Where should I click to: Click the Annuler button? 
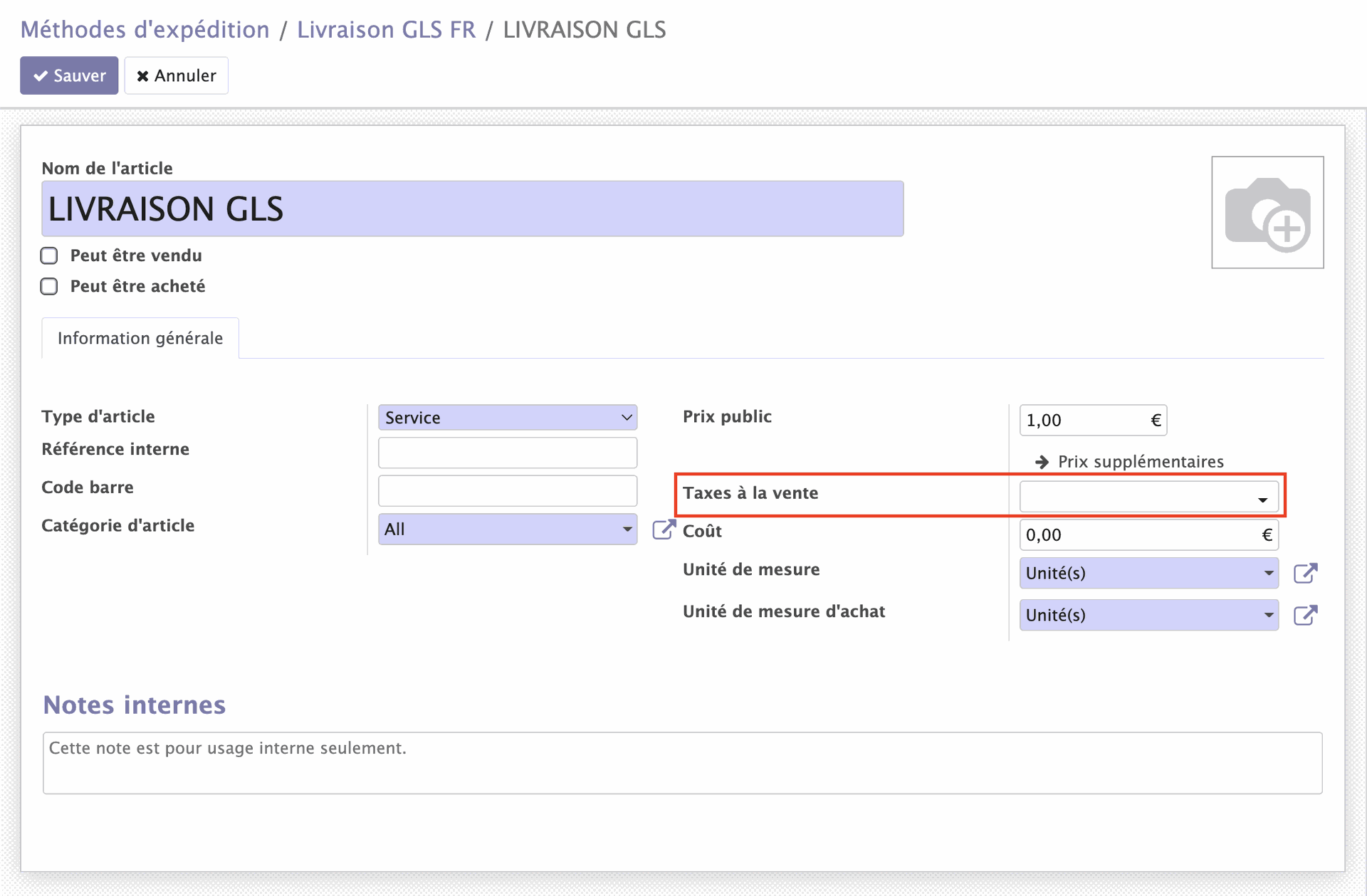(176, 75)
